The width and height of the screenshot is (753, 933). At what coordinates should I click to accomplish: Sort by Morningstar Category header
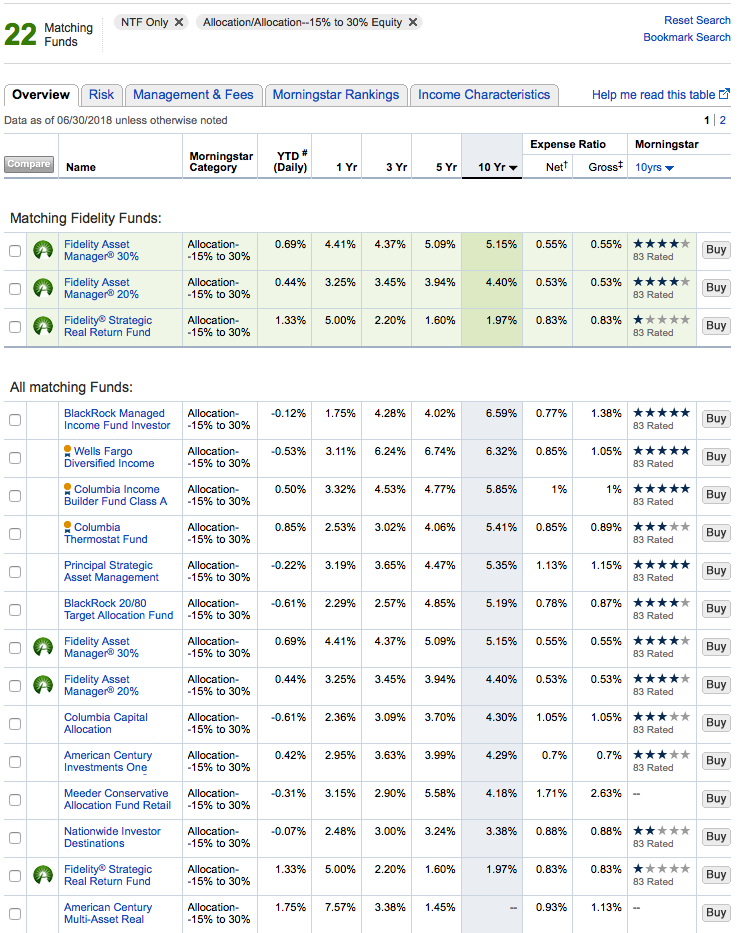pos(221,161)
